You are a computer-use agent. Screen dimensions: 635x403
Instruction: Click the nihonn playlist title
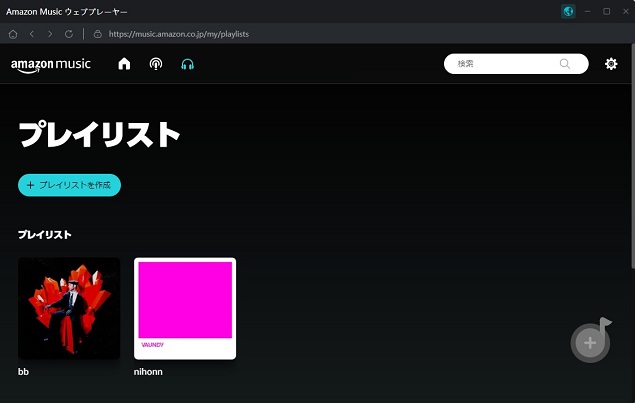[148, 372]
